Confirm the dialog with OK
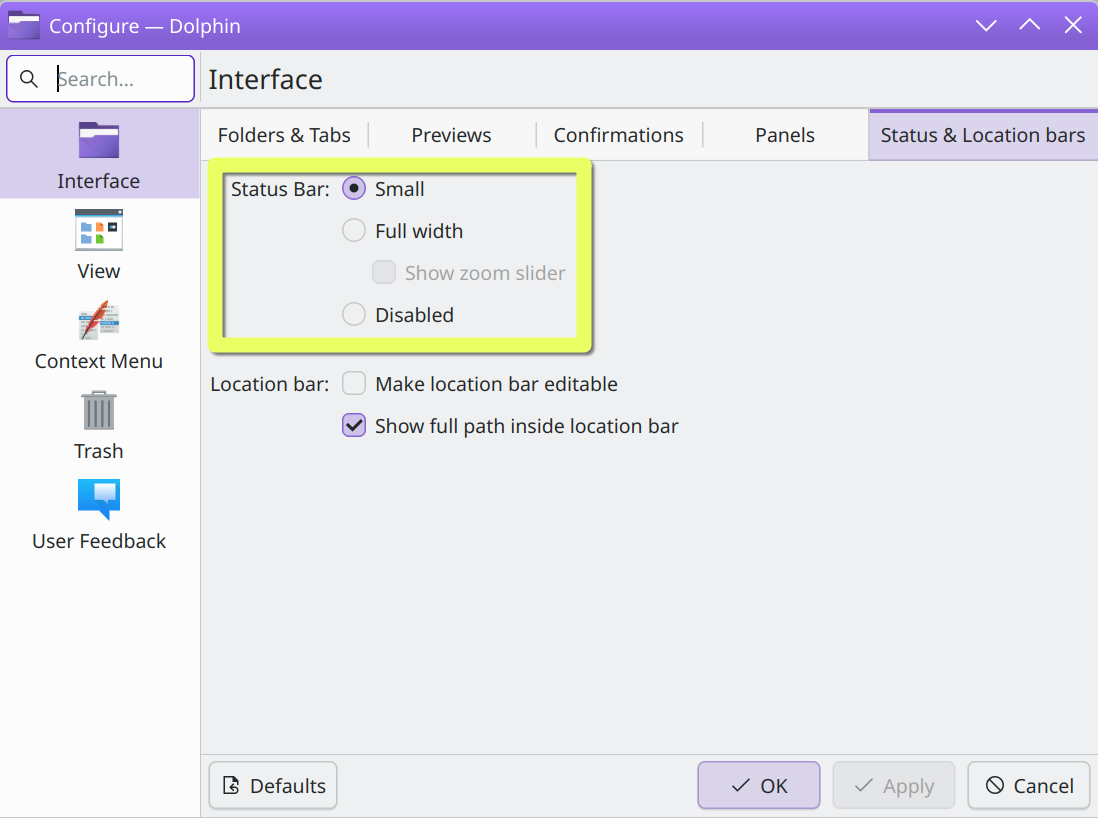 click(x=759, y=786)
